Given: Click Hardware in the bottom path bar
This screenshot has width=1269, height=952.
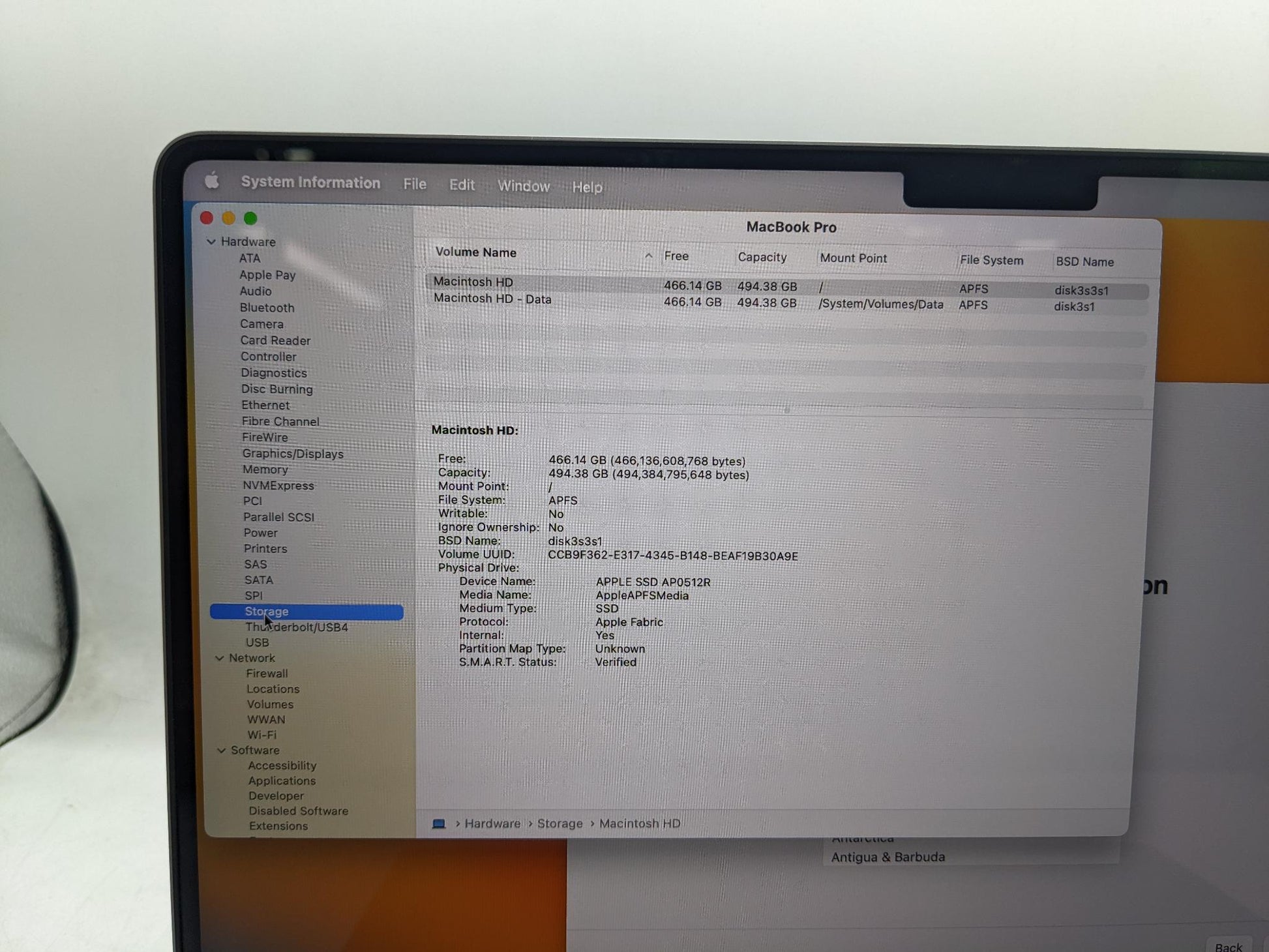Looking at the screenshot, I should coord(492,824).
